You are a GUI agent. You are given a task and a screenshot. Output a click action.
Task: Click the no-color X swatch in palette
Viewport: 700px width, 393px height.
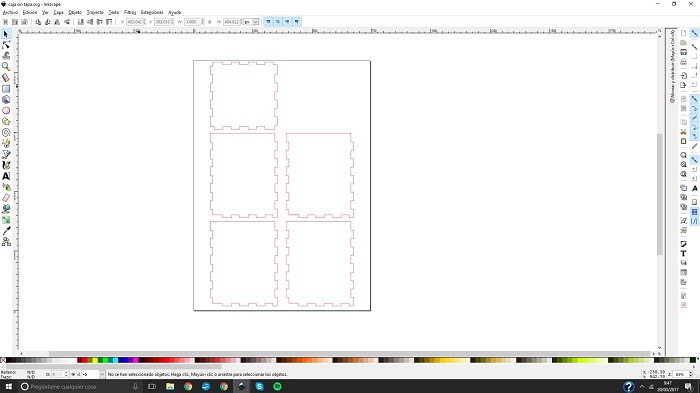pyautogui.click(x=3, y=360)
